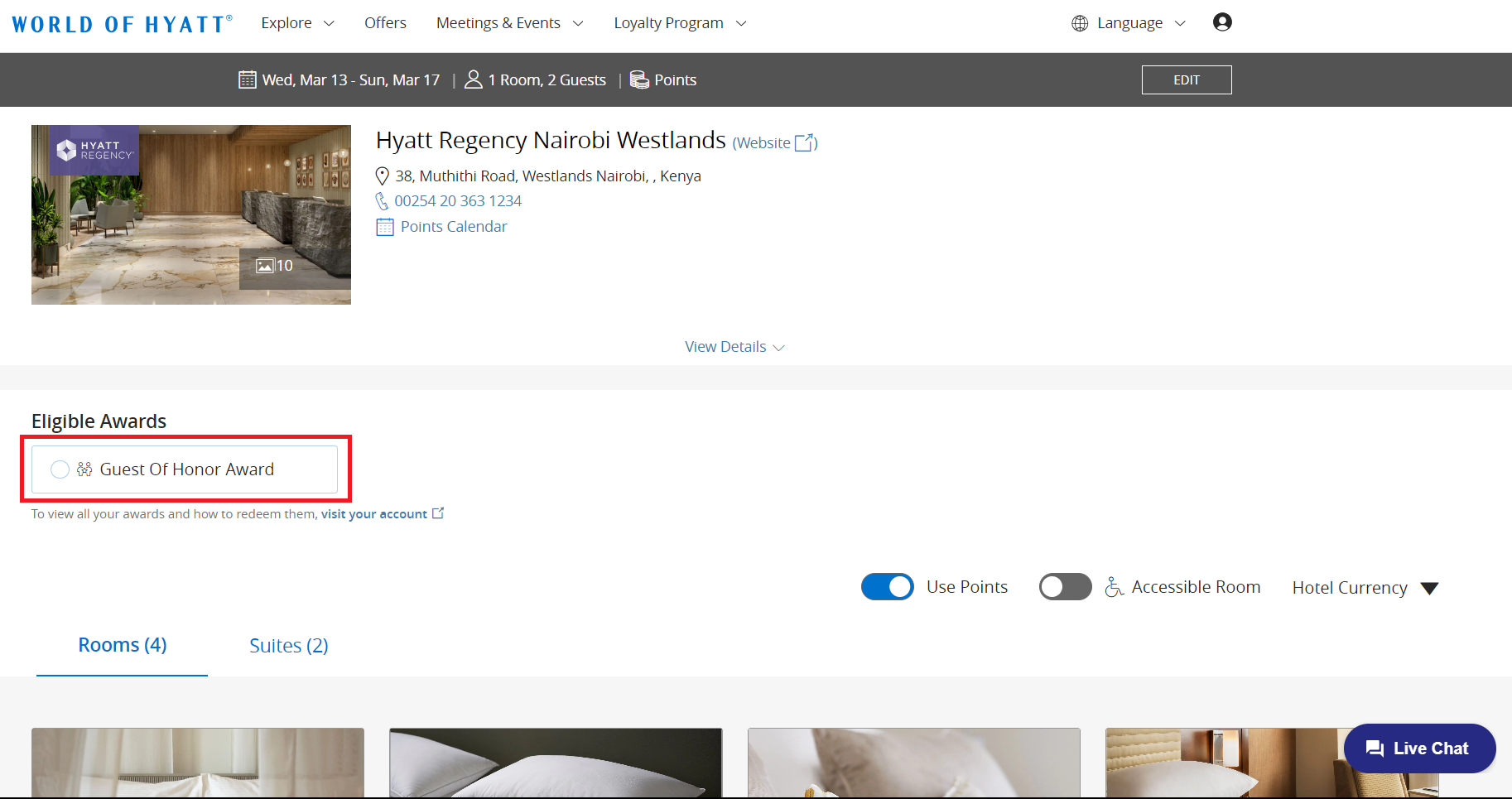Open the Offers menu item

[385, 23]
